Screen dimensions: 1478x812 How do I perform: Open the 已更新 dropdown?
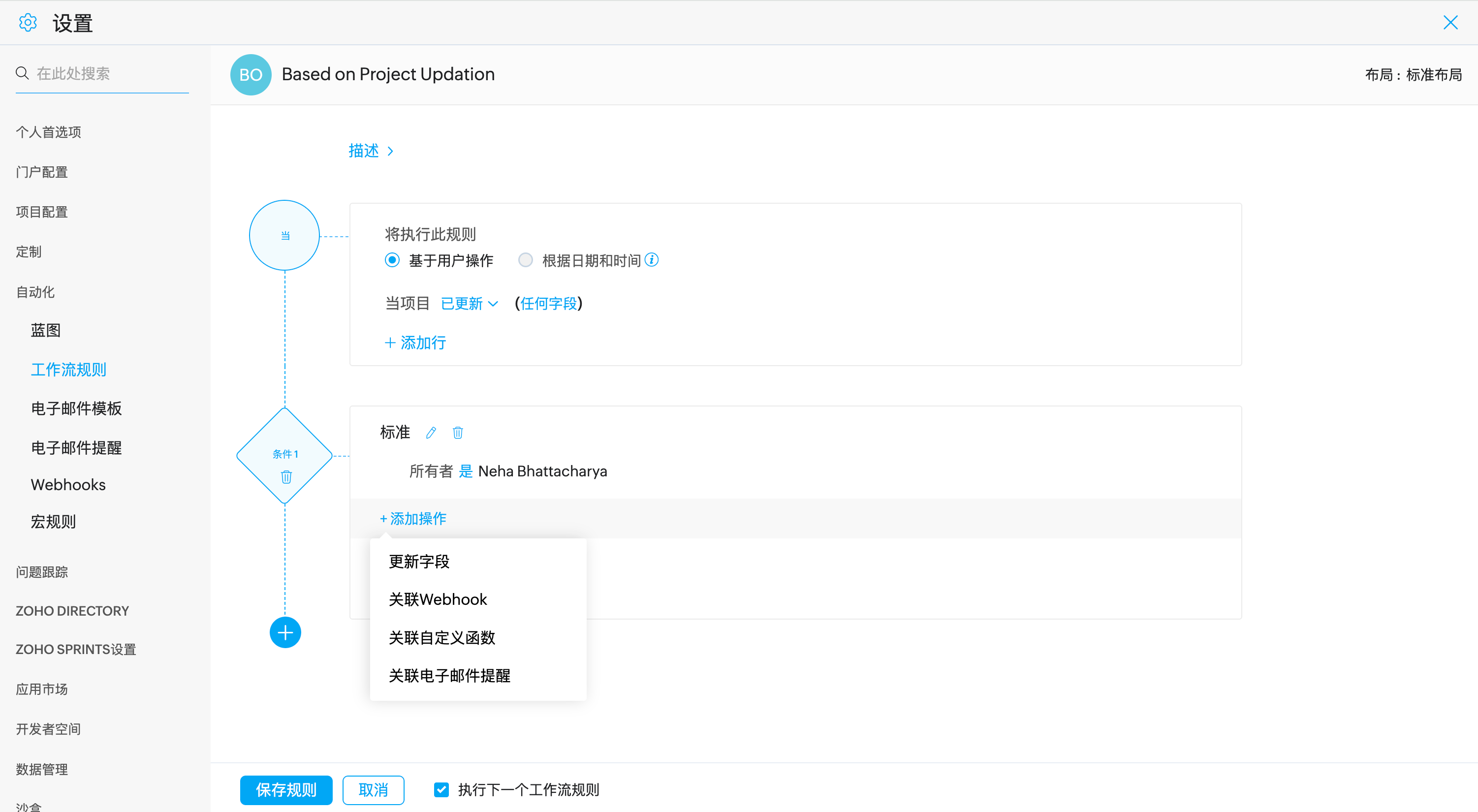point(469,304)
